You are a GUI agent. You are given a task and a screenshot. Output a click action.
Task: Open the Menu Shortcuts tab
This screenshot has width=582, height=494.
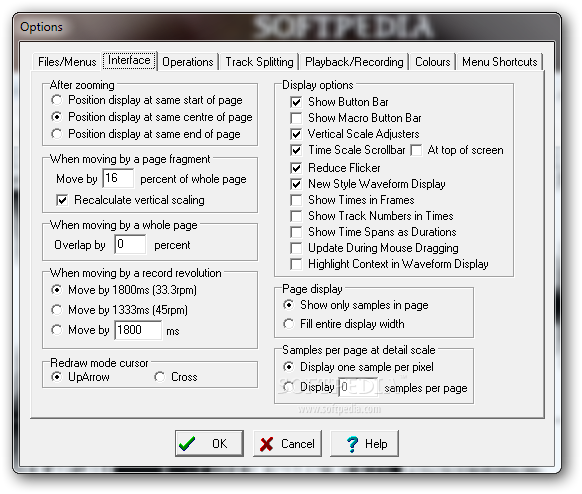(500, 62)
